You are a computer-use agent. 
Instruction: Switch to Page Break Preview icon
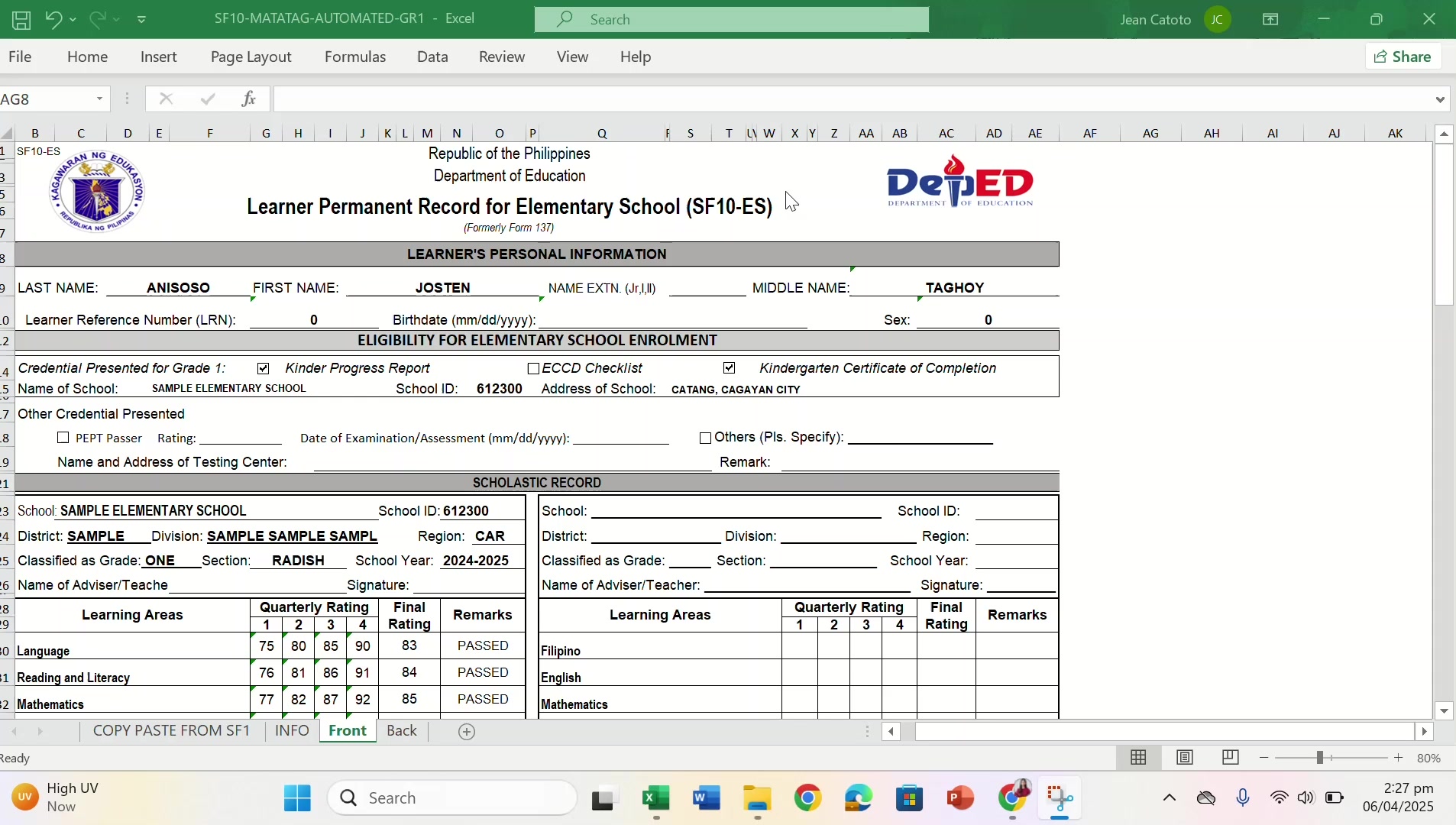coord(1230,758)
